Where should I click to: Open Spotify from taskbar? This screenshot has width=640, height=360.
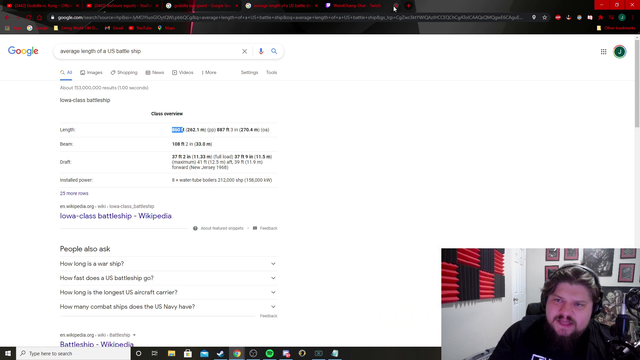[269, 353]
